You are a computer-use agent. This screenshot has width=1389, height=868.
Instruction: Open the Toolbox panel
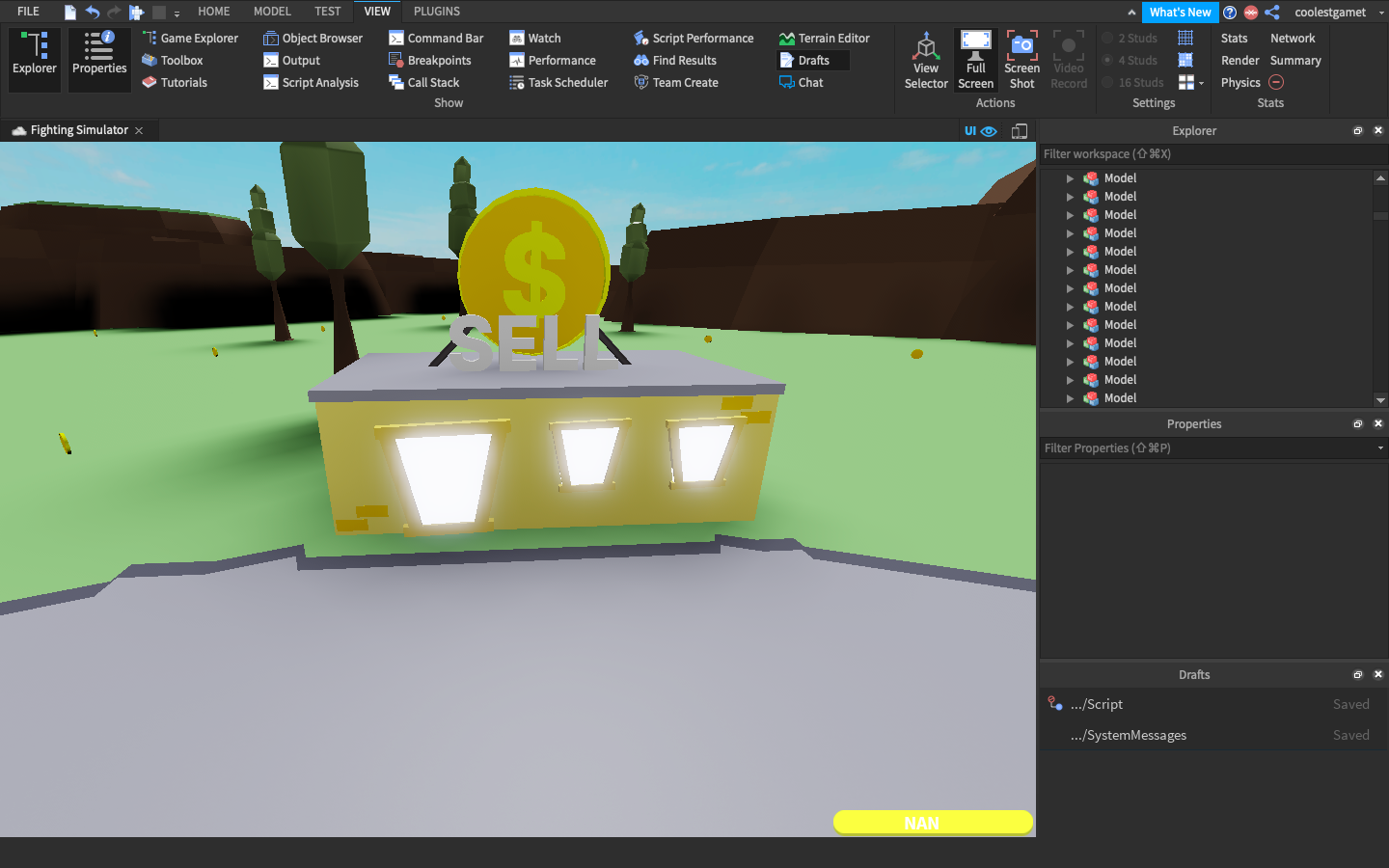(173, 61)
